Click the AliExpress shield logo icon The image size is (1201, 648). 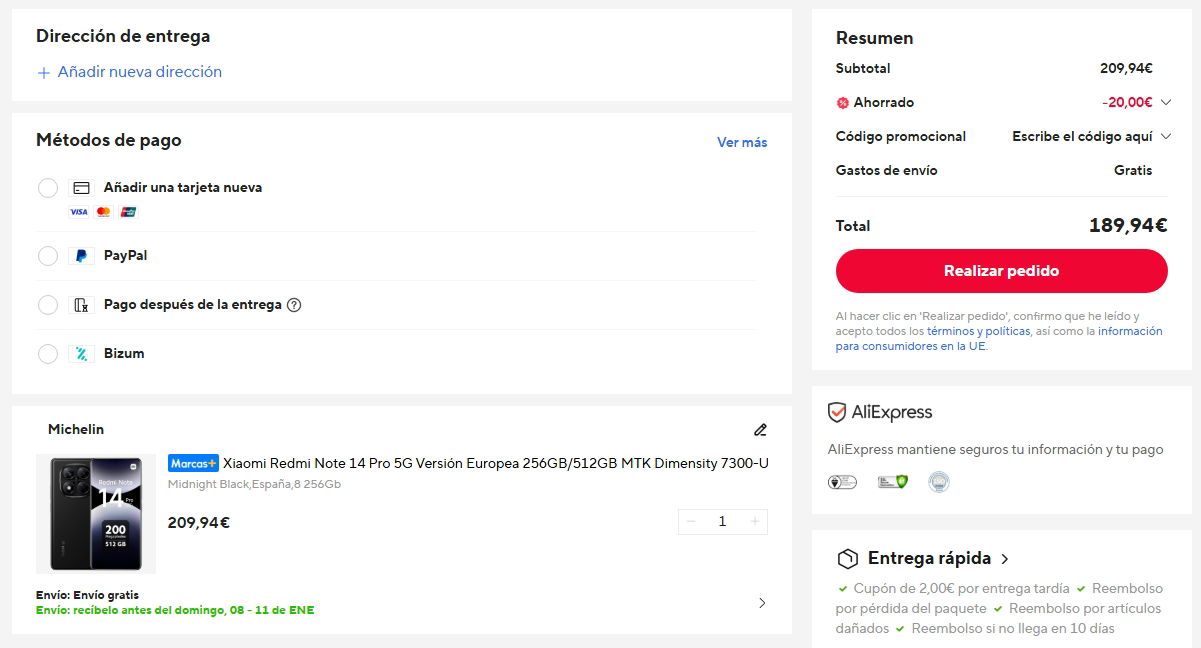(837, 413)
